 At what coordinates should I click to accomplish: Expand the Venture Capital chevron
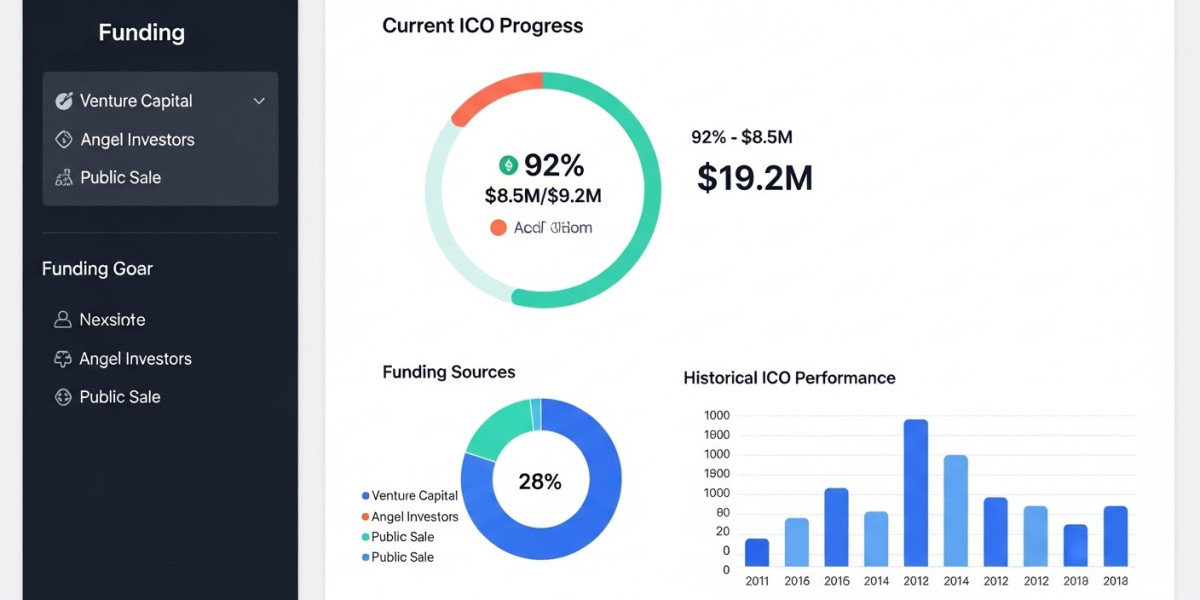click(x=259, y=101)
